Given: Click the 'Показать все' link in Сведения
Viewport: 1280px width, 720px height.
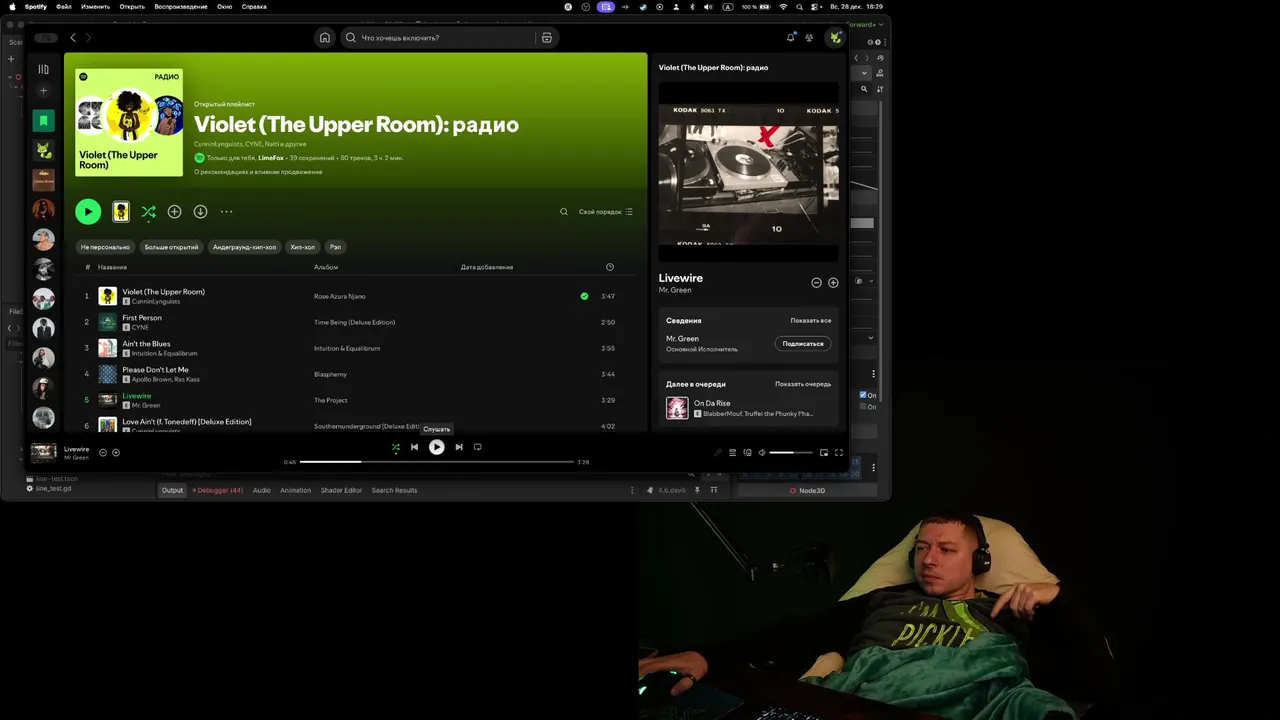Looking at the screenshot, I should click(811, 321).
